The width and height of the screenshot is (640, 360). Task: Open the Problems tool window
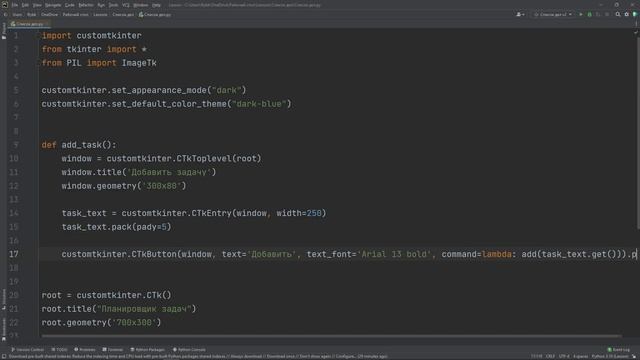point(85,350)
